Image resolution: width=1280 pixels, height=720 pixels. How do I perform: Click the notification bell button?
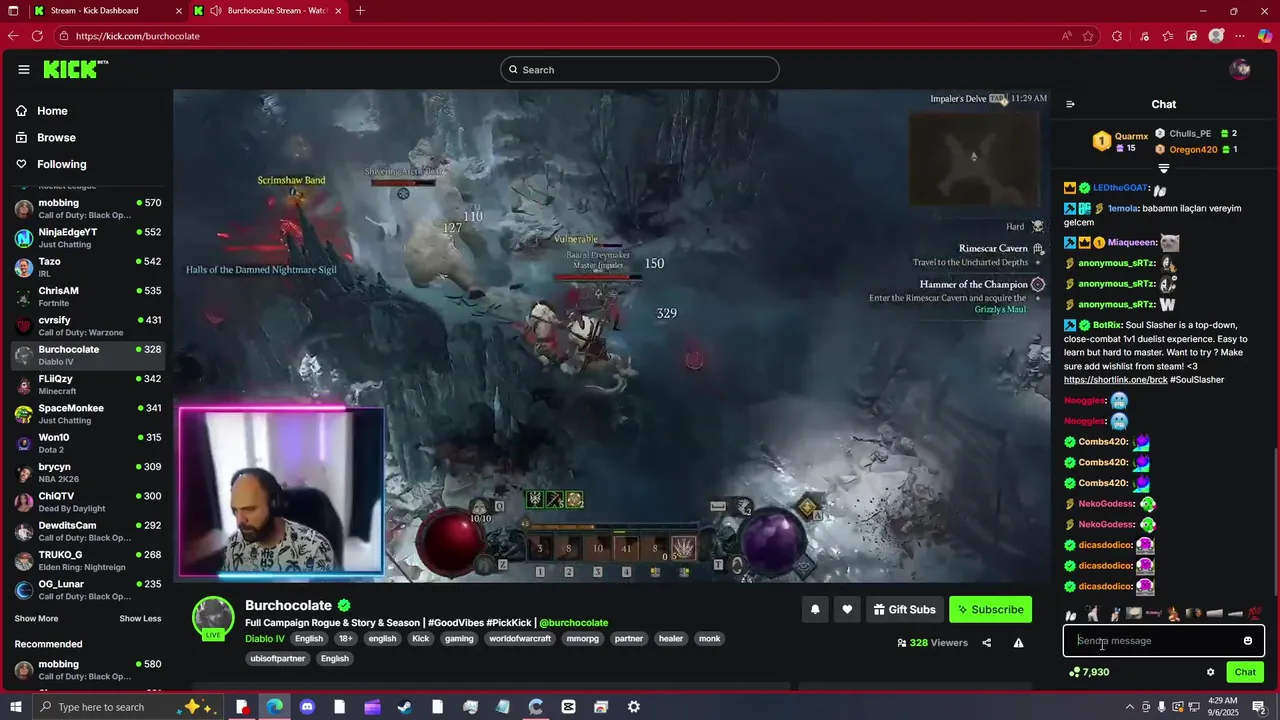pos(815,610)
